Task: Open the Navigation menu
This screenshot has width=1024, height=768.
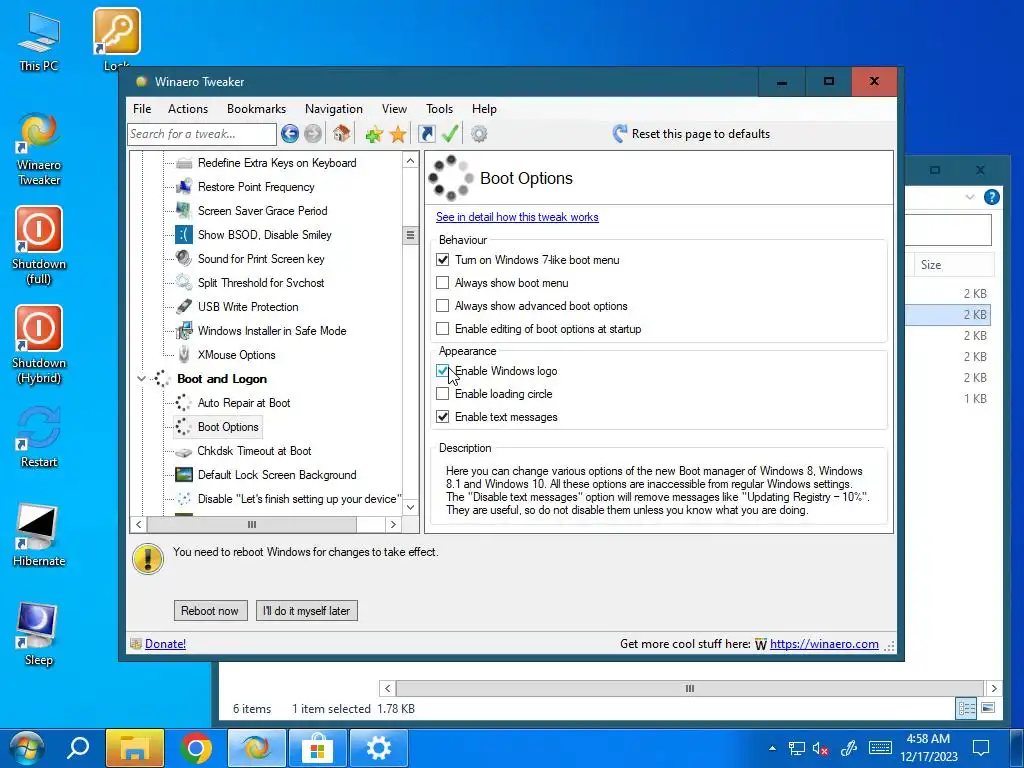Action: tap(334, 109)
